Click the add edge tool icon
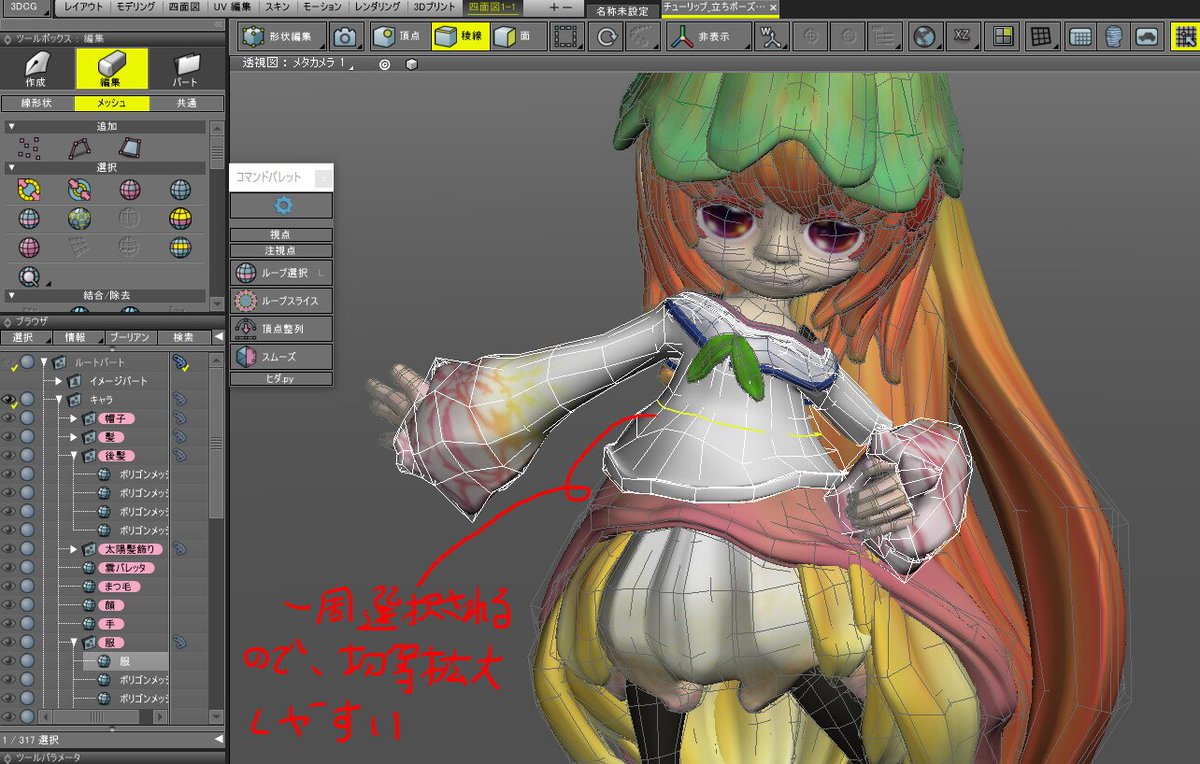The image size is (1200, 764). click(79, 148)
